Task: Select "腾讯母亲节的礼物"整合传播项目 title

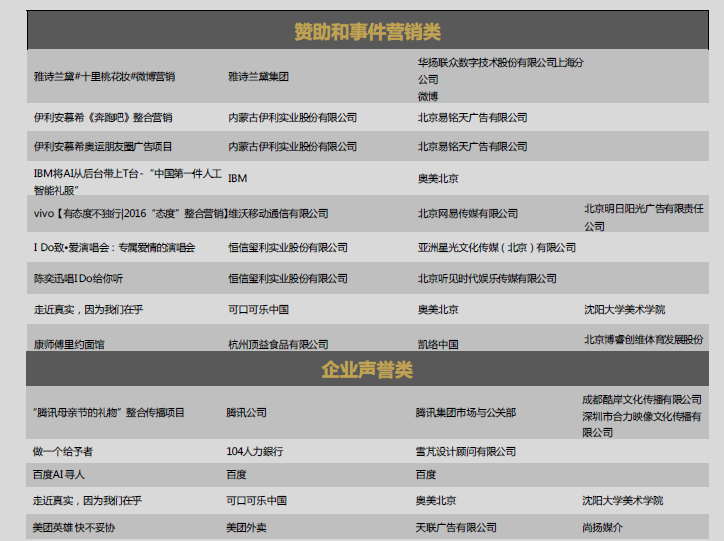Action: 109,413
